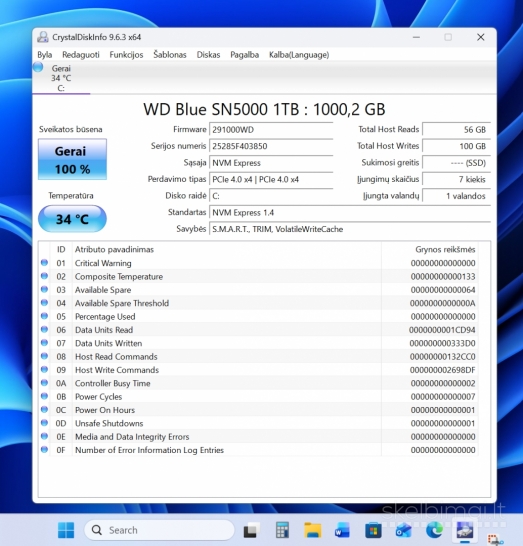Screen dimensions: 523x546
Task: Click the Disko raidė field C:
Action: click(271, 196)
